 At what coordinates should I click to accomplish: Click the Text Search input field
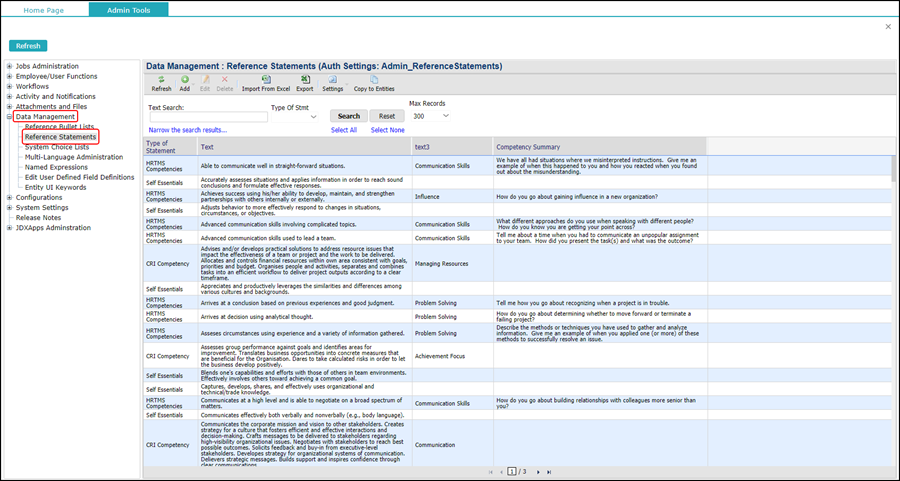(x=207, y=117)
